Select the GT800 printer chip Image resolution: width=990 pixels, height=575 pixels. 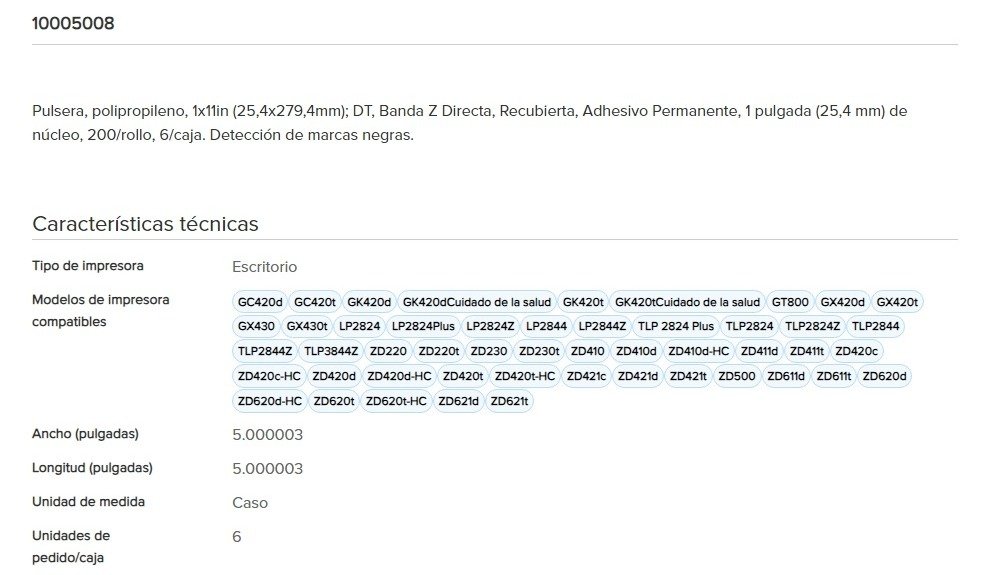point(790,302)
